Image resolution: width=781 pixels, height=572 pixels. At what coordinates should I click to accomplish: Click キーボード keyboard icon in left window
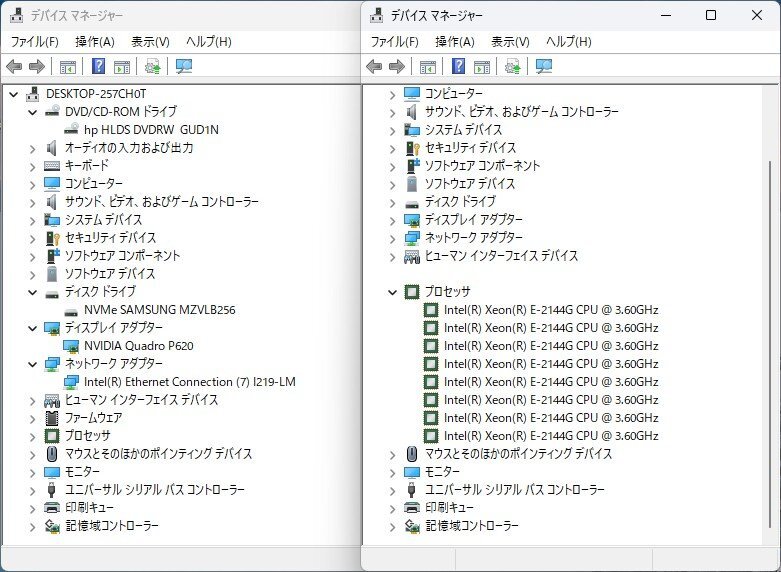52,166
